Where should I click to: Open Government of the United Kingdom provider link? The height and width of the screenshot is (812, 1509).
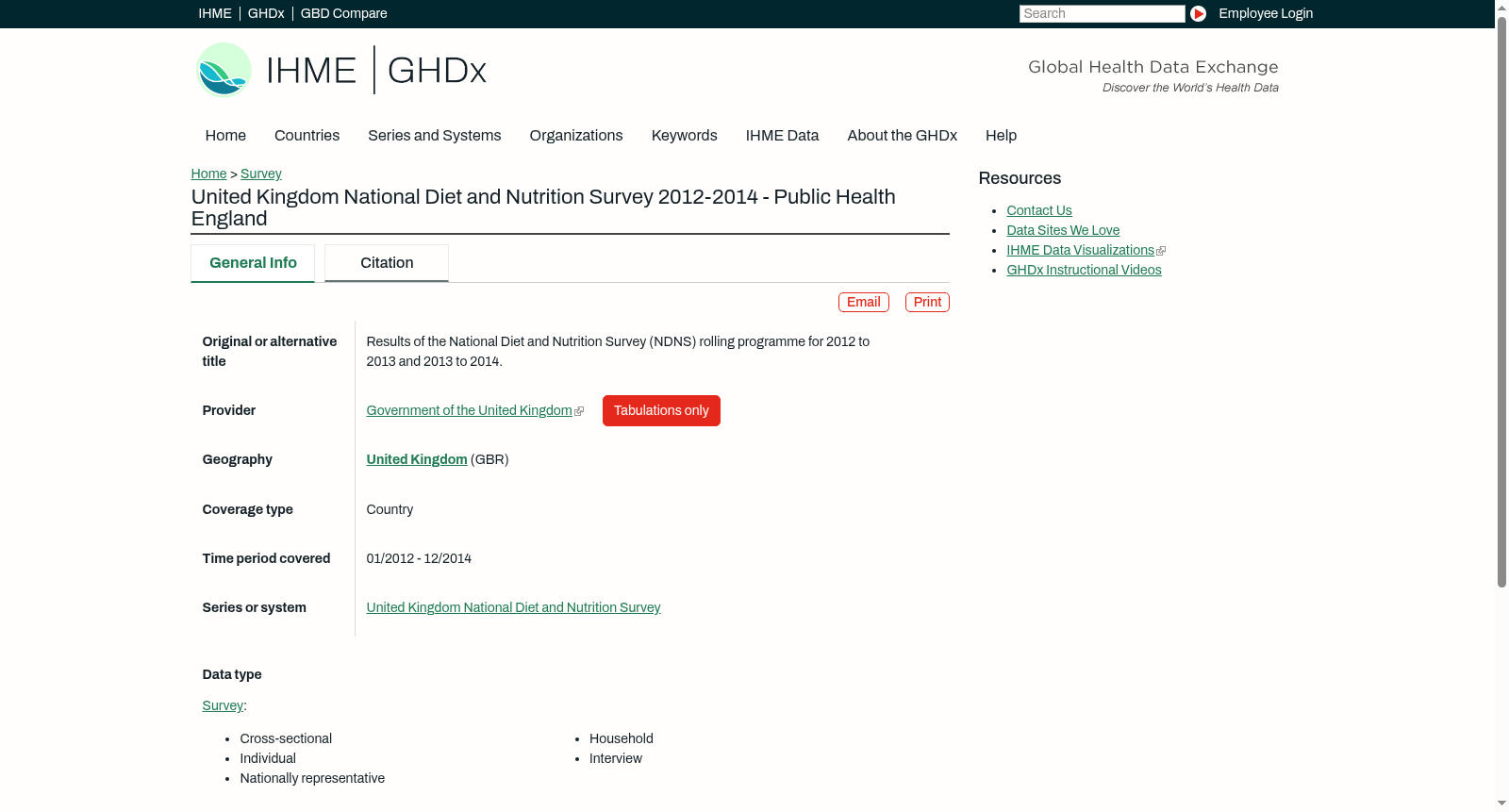[469, 410]
